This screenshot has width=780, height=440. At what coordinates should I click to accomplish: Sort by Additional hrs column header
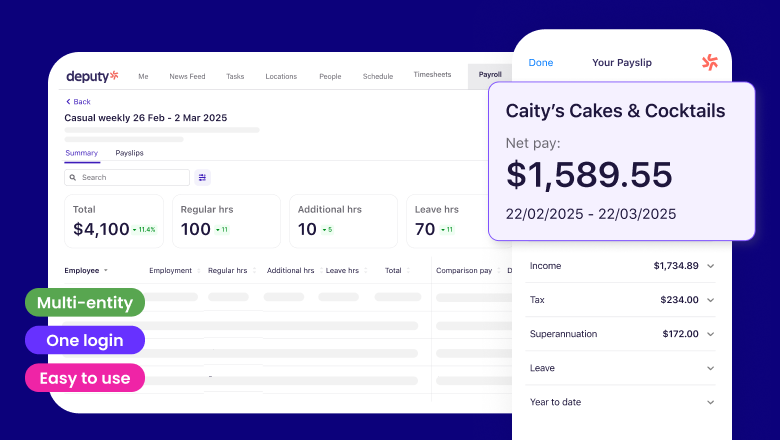coord(294,270)
